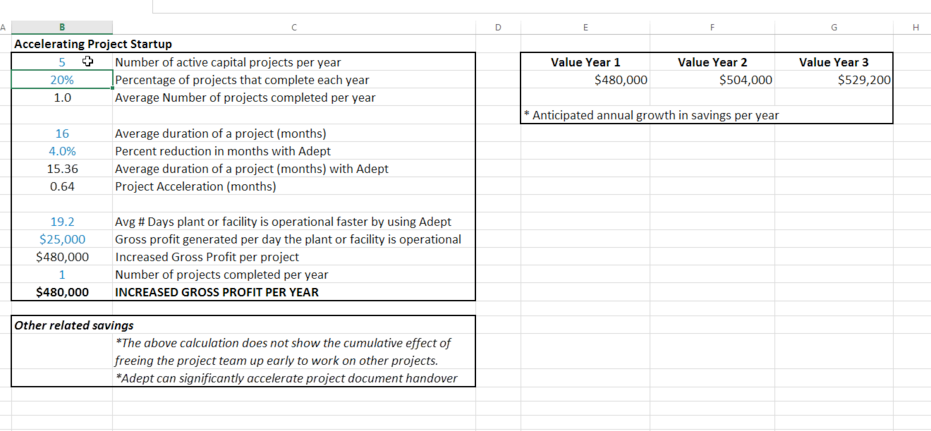The height and width of the screenshot is (431, 931).
Task: Click the 'Accelerating Project Startup' title cell
Action: pyautogui.click(x=93, y=44)
